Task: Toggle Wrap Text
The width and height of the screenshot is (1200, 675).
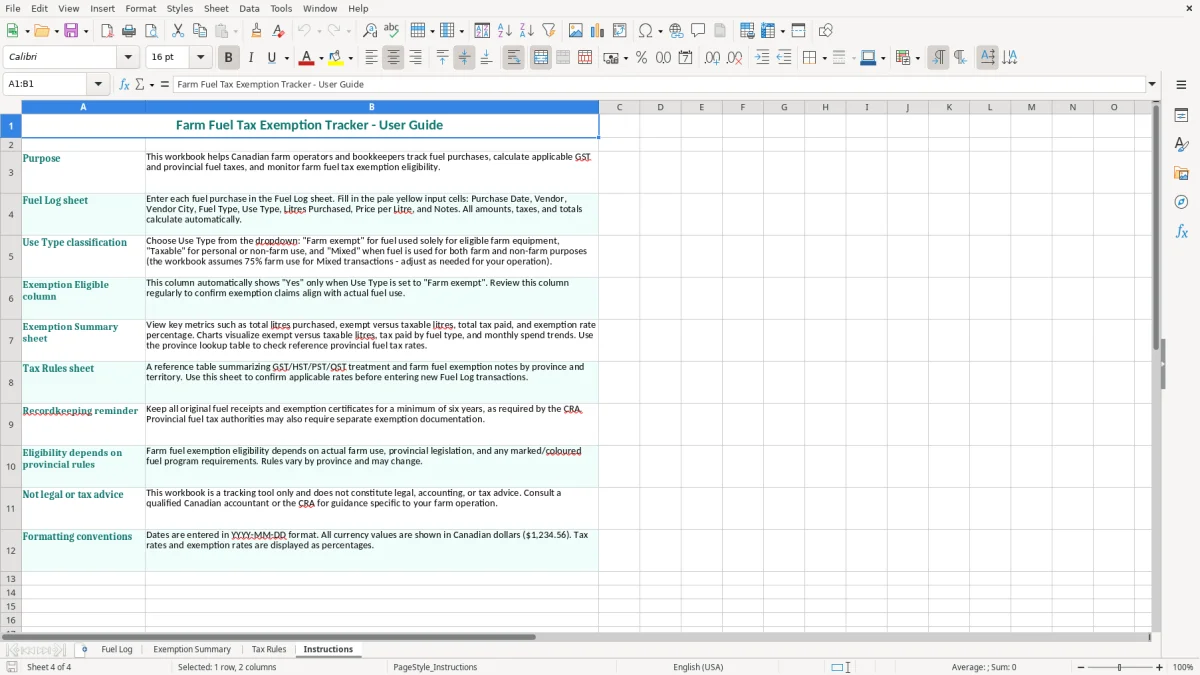Action: 514,58
